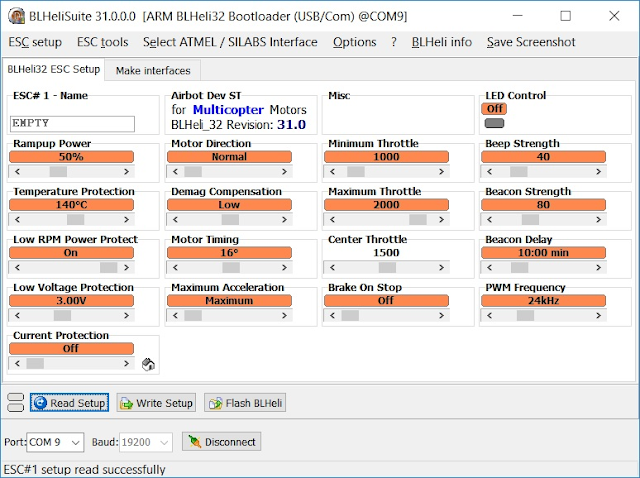Click left arrow of Low RPM Power Protect
This screenshot has width=640, height=478.
click(x=17, y=268)
